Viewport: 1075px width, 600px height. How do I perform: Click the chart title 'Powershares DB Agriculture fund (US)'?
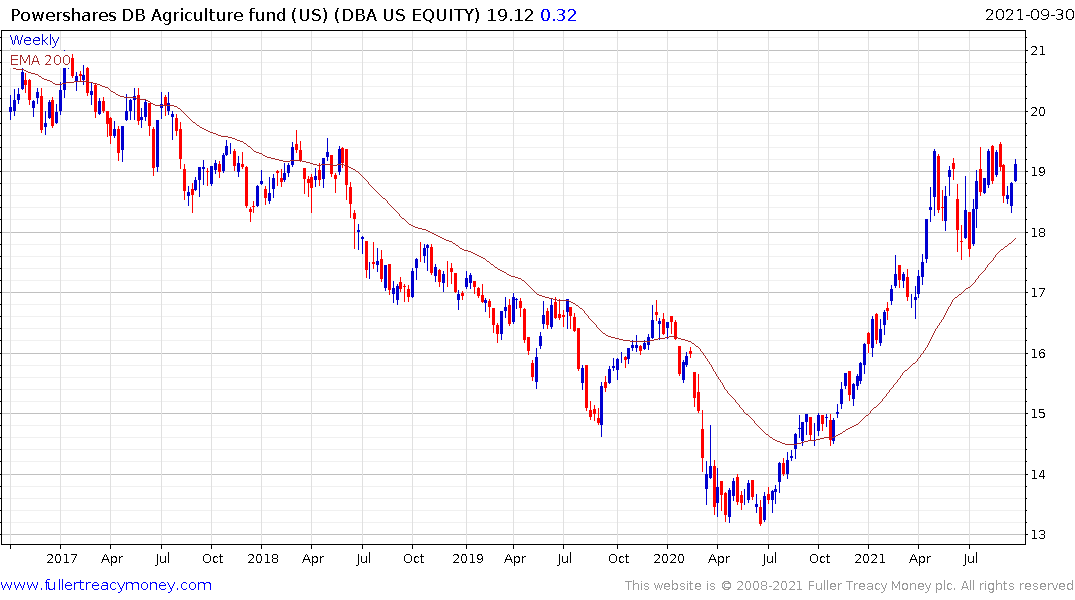click(x=169, y=14)
